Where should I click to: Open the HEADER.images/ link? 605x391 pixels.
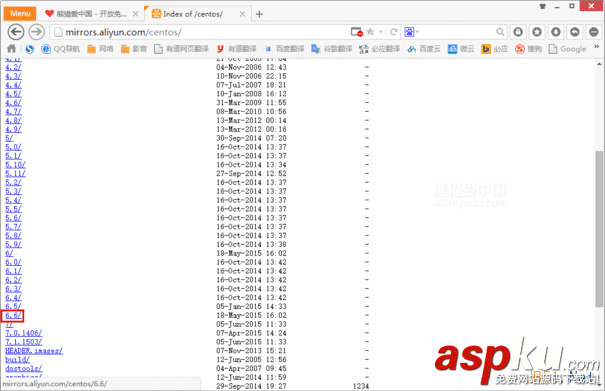34,351
